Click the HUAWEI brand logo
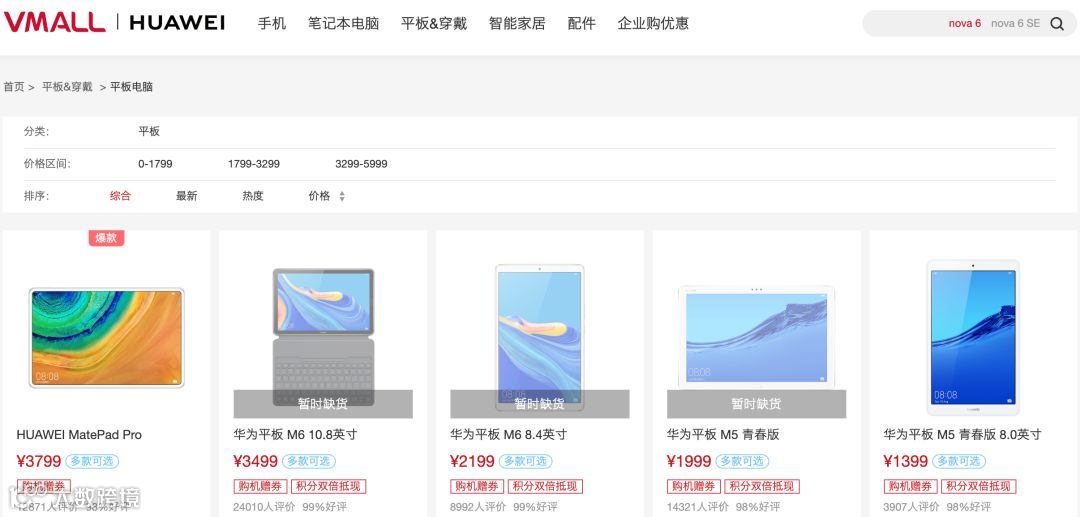This screenshot has width=1080, height=517. point(177,23)
